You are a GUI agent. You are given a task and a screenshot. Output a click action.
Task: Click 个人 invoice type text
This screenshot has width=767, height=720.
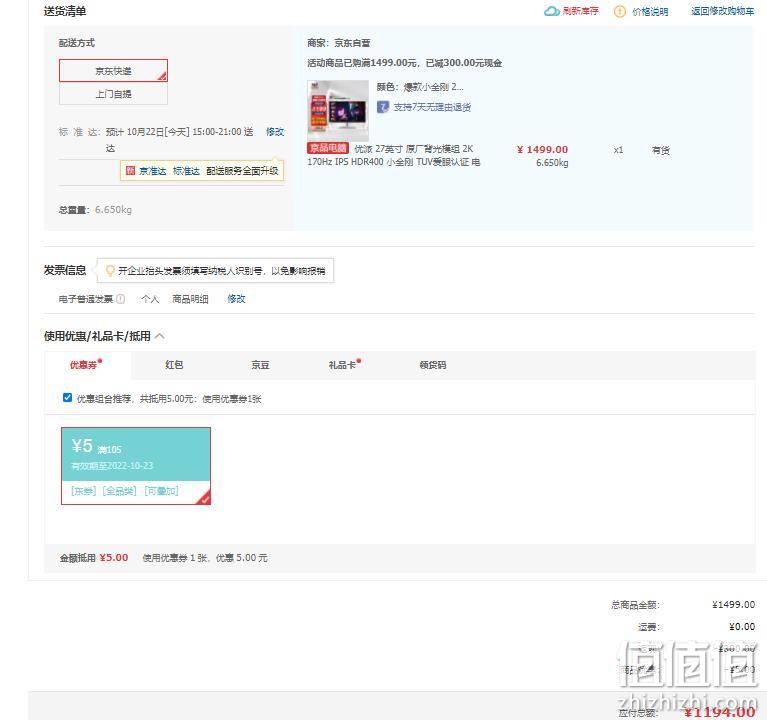150,299
